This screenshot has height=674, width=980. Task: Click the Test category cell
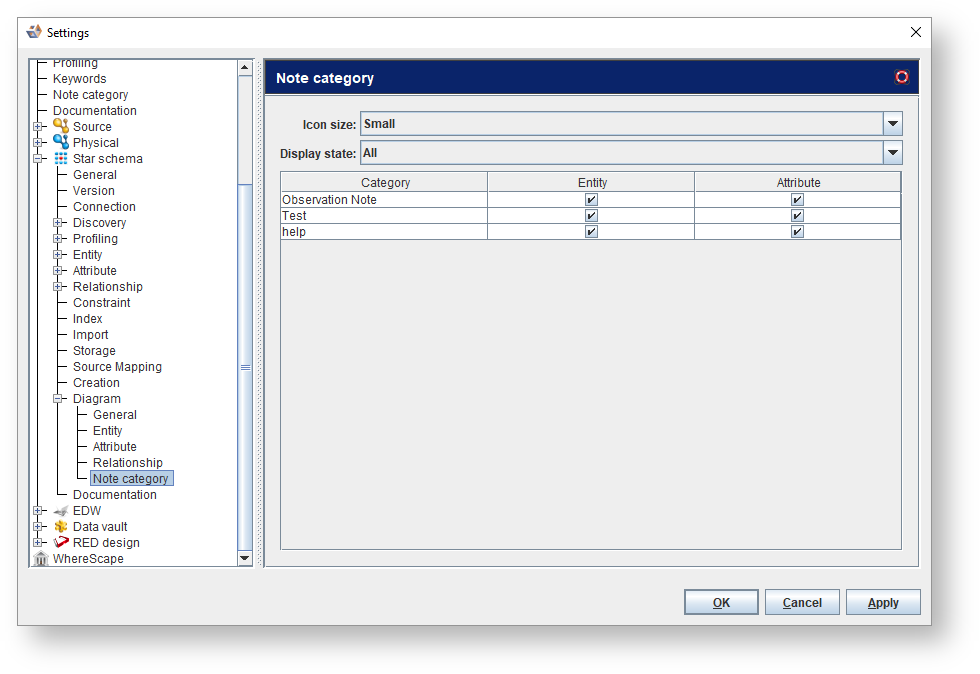tap(384, 216)
